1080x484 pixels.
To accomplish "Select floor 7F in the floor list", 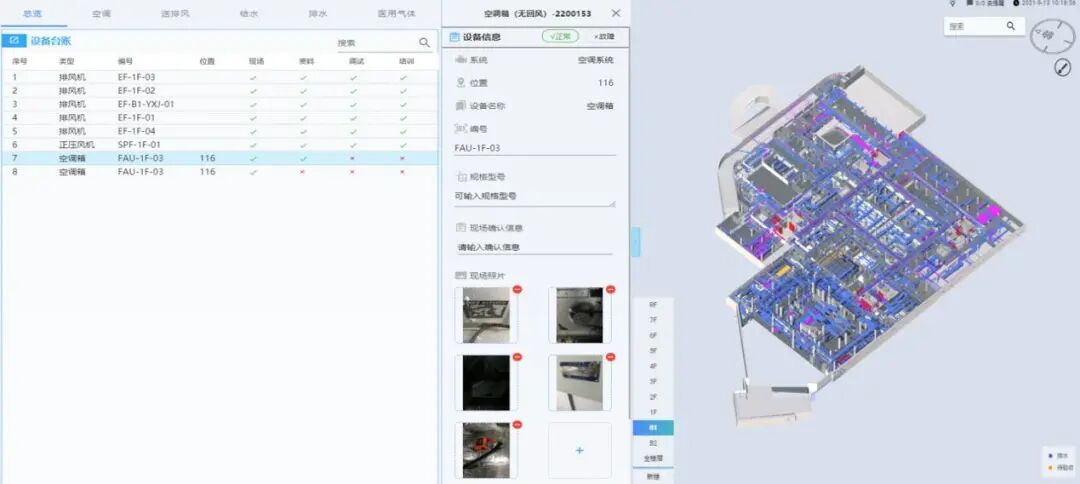I will point(653,320).
